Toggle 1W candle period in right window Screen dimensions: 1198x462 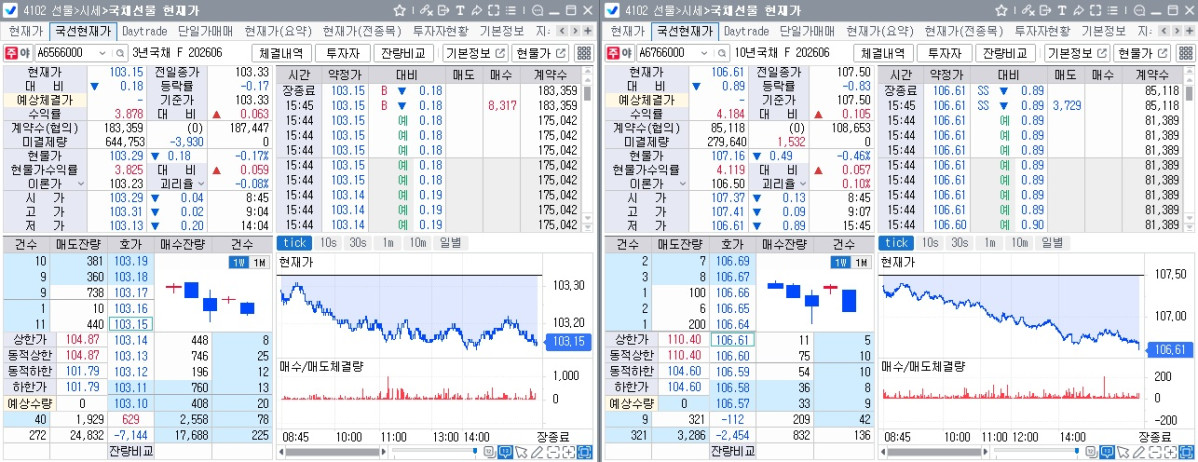840,263
